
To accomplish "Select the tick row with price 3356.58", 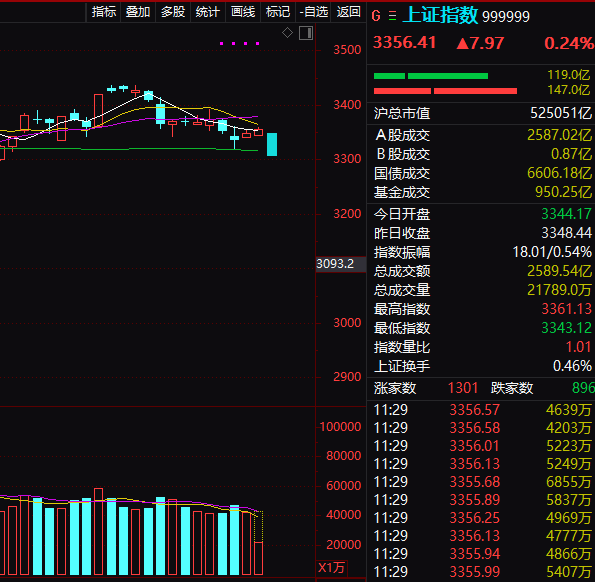I will 482,428.
